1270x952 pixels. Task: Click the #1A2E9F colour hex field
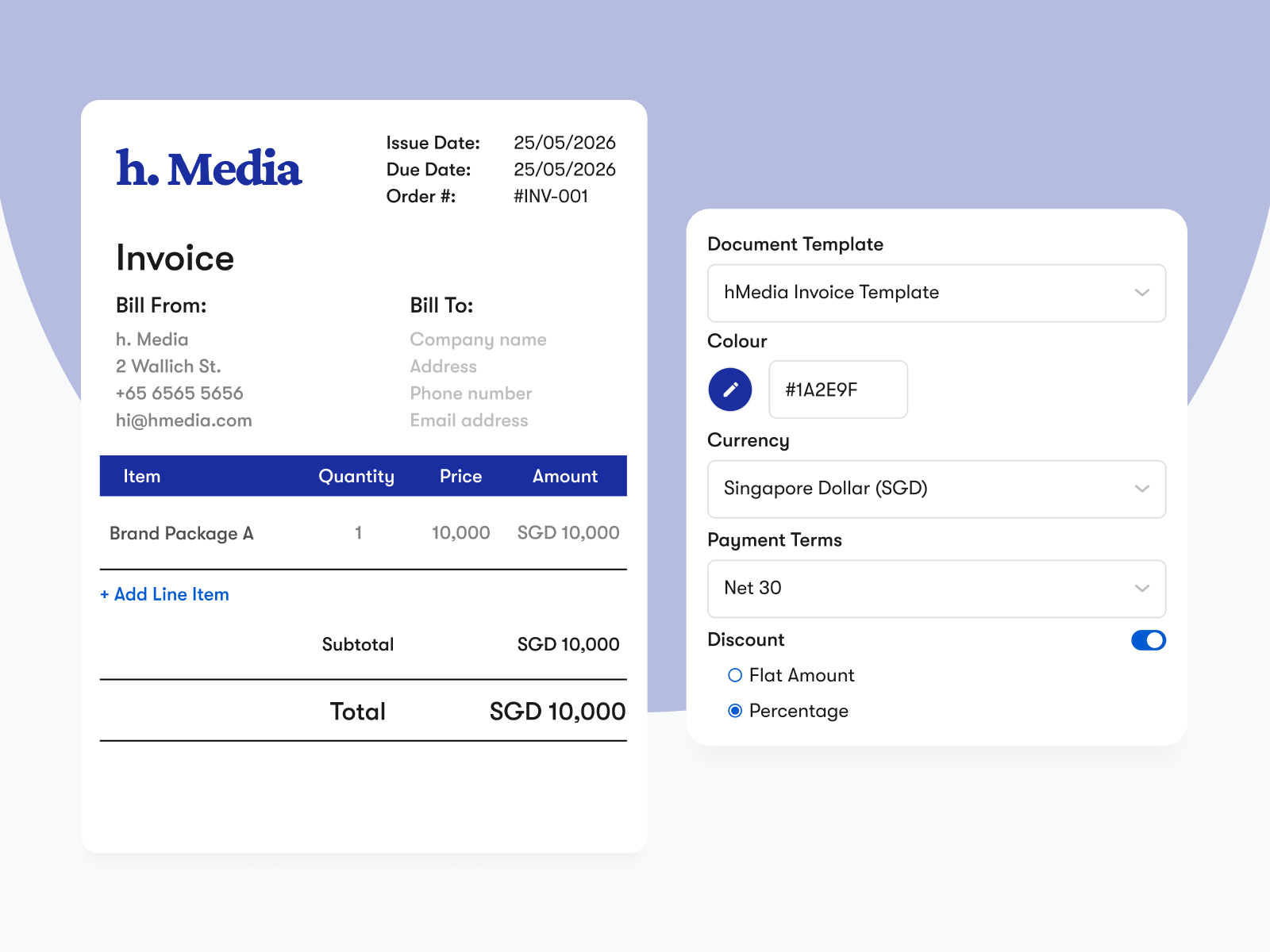tap(838, 390)
